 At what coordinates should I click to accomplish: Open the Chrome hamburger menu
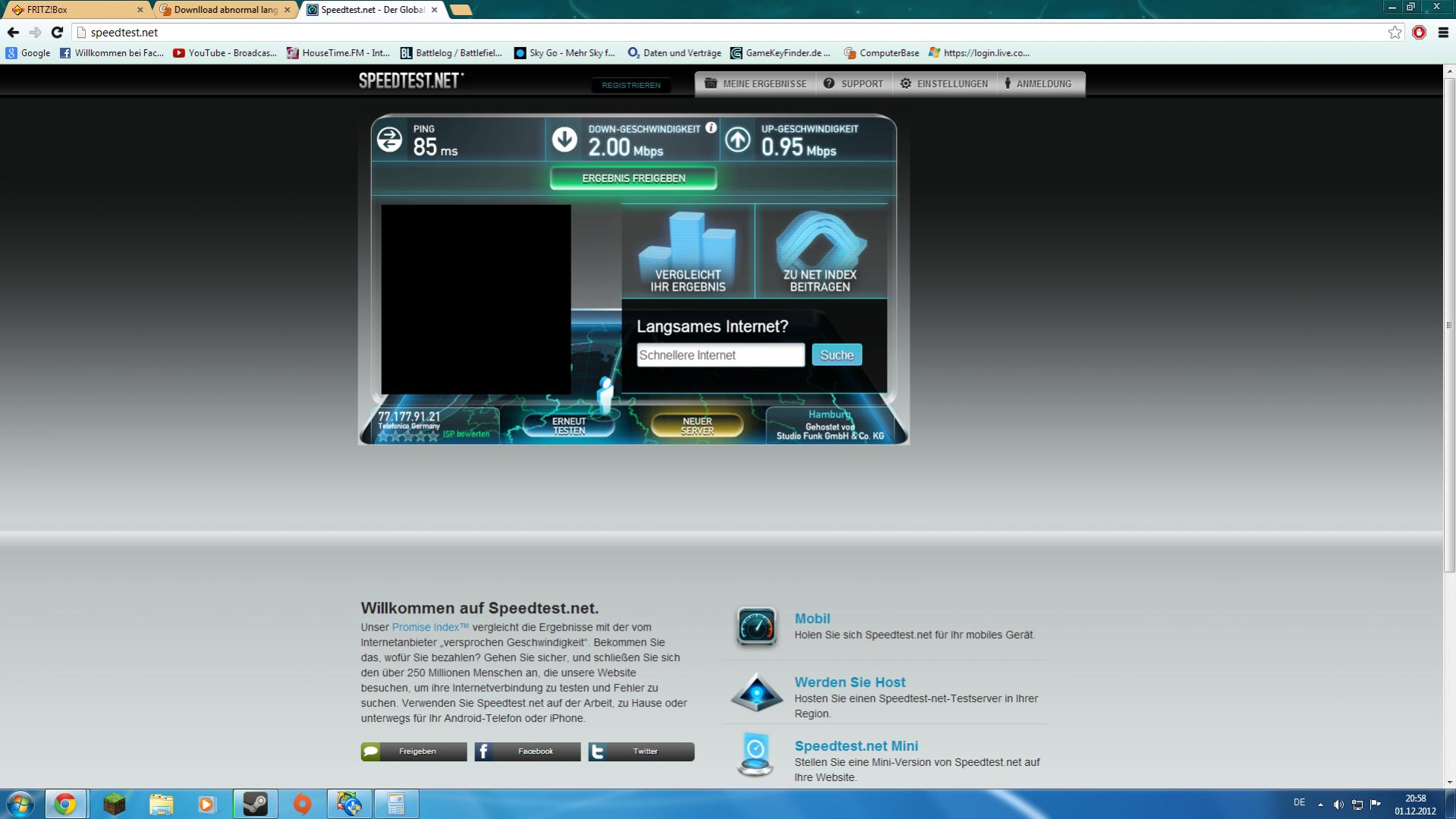click(x=1443, y=33)
